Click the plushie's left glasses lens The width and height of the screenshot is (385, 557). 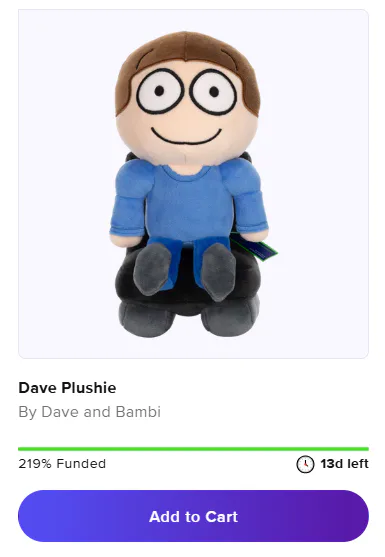pos(160,92)
